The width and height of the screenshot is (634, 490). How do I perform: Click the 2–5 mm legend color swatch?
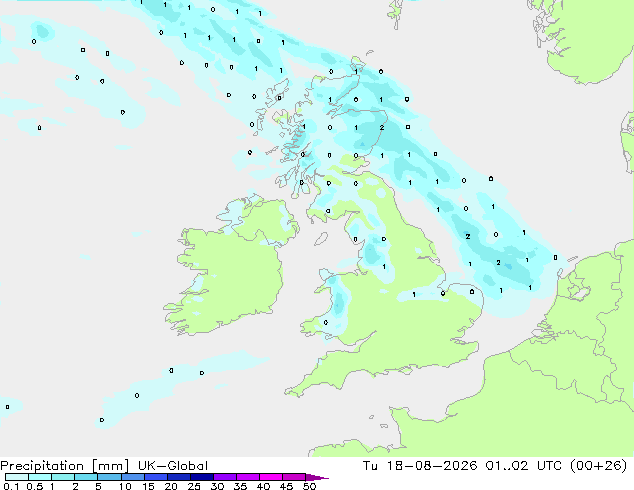click(86, 477)
